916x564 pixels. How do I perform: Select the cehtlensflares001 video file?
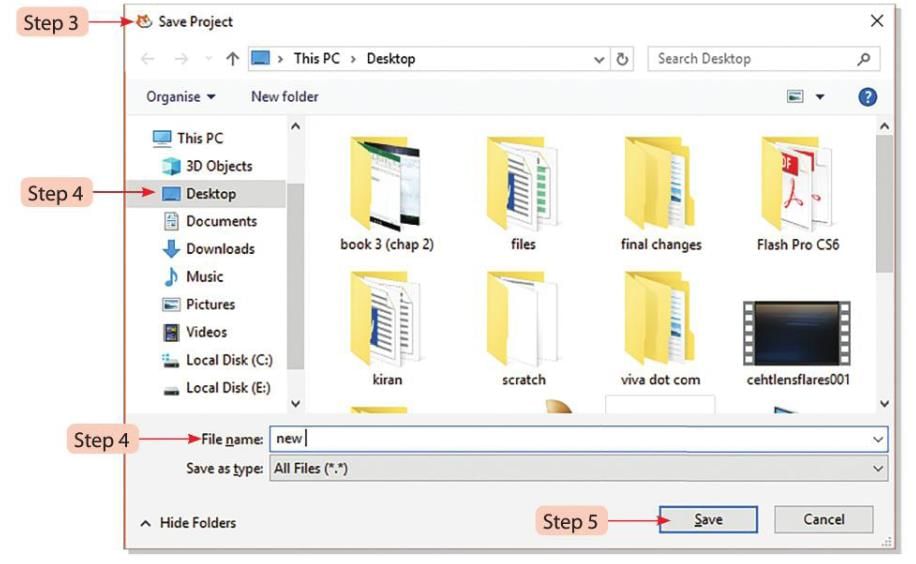point(797,344)
